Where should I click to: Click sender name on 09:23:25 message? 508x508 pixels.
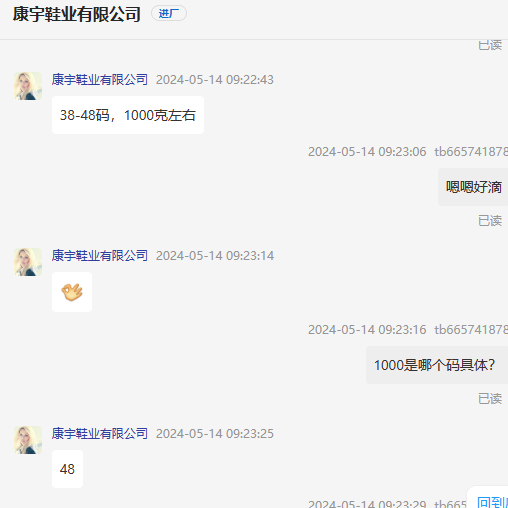pos(100,434)
